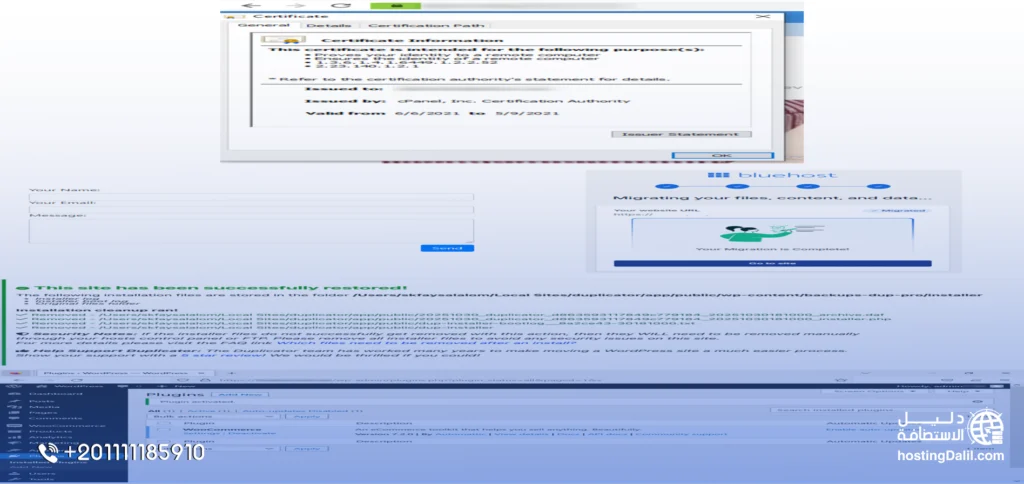Screen dimensions: 1024x484
Task: Open the Details tab in Certificate dialog
Action: (329, 25)
